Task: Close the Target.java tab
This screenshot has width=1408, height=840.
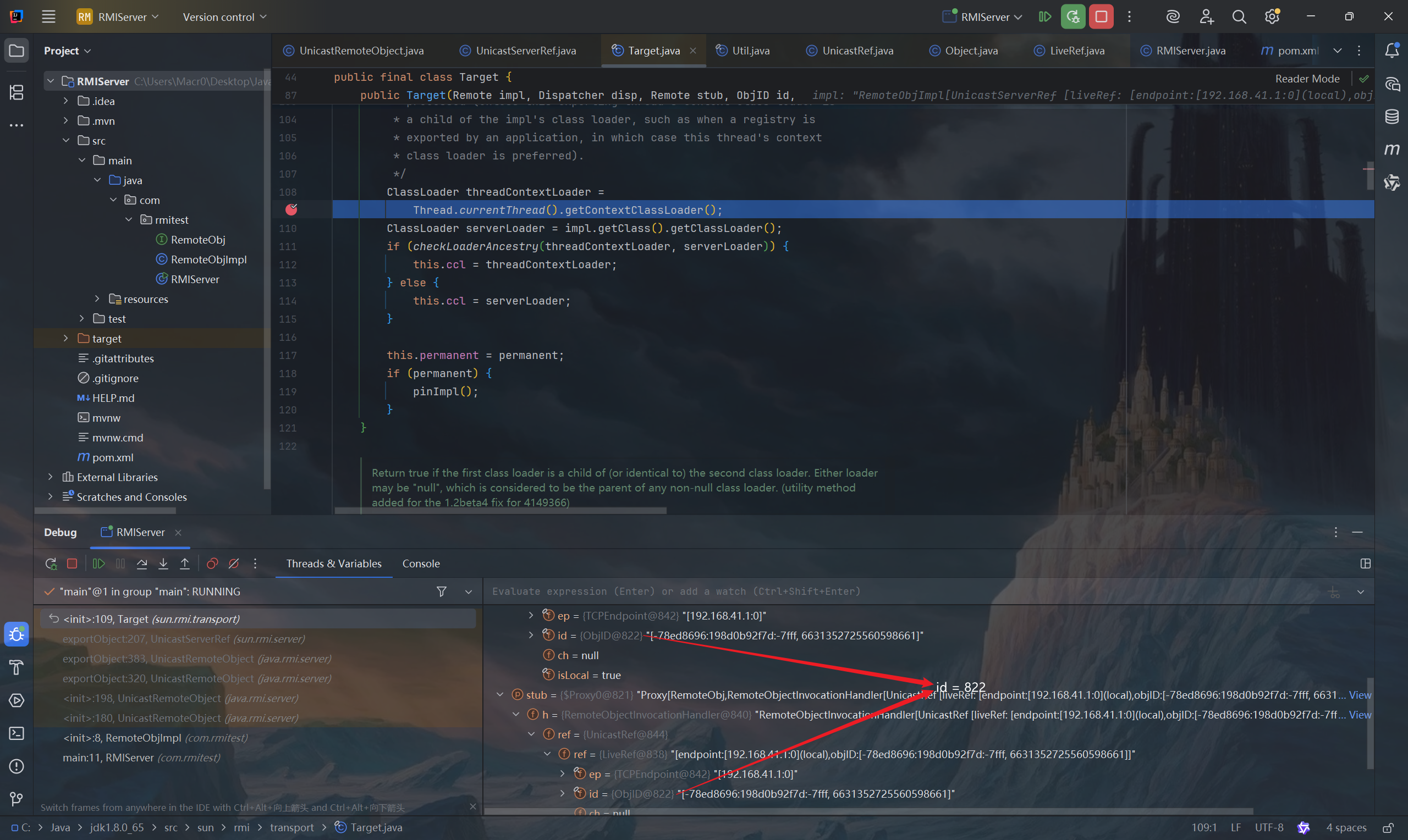Action: coord(693,51)
